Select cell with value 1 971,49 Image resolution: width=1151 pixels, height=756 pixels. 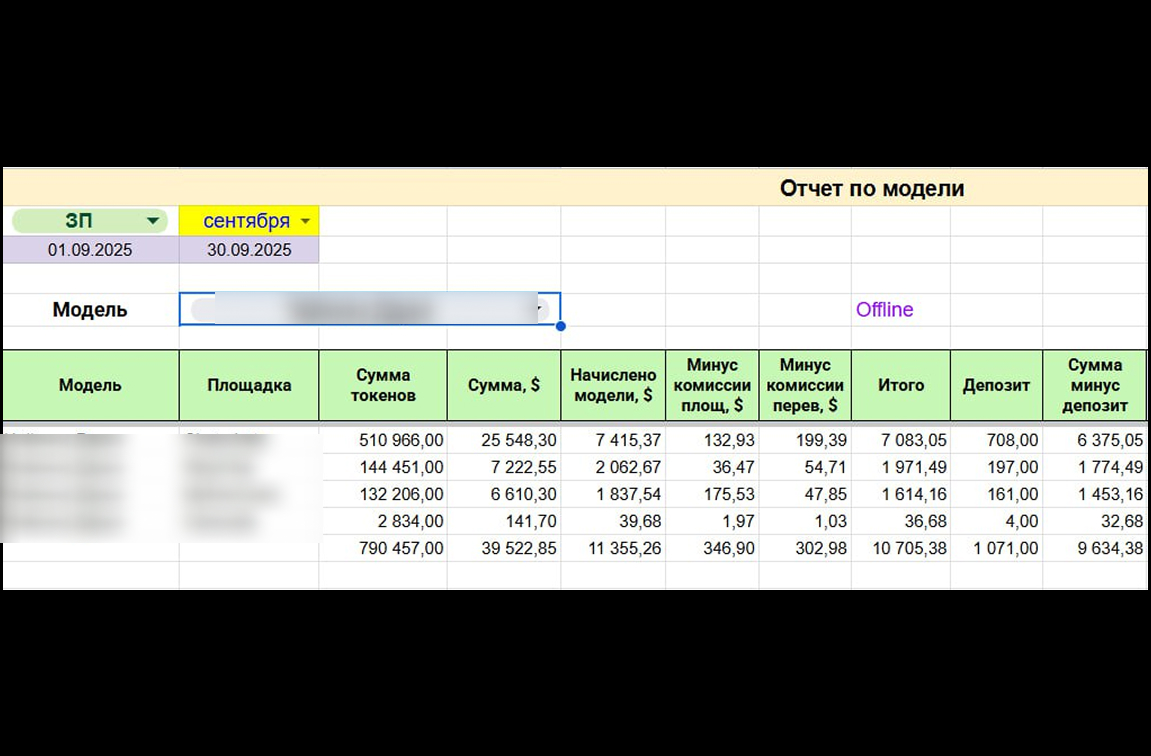point(901,468)
